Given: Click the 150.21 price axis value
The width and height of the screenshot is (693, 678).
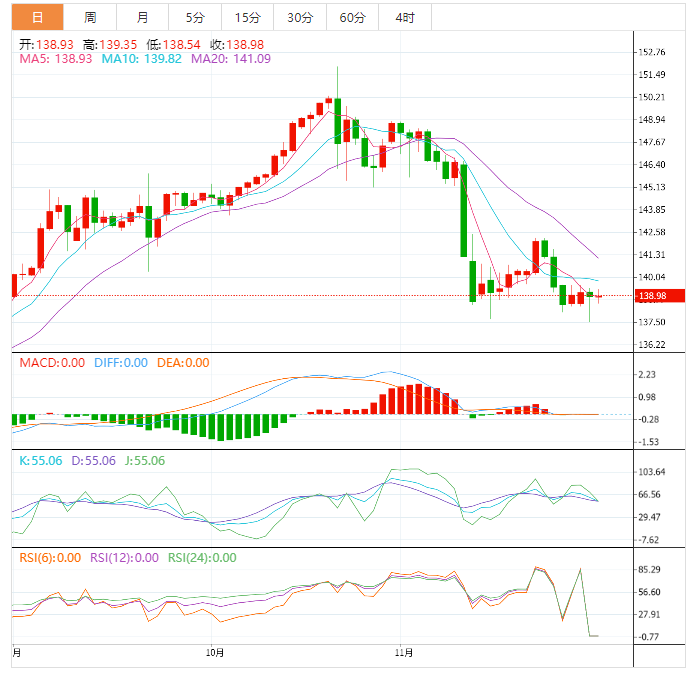Looking at the screenshot, I should [651, 97].
